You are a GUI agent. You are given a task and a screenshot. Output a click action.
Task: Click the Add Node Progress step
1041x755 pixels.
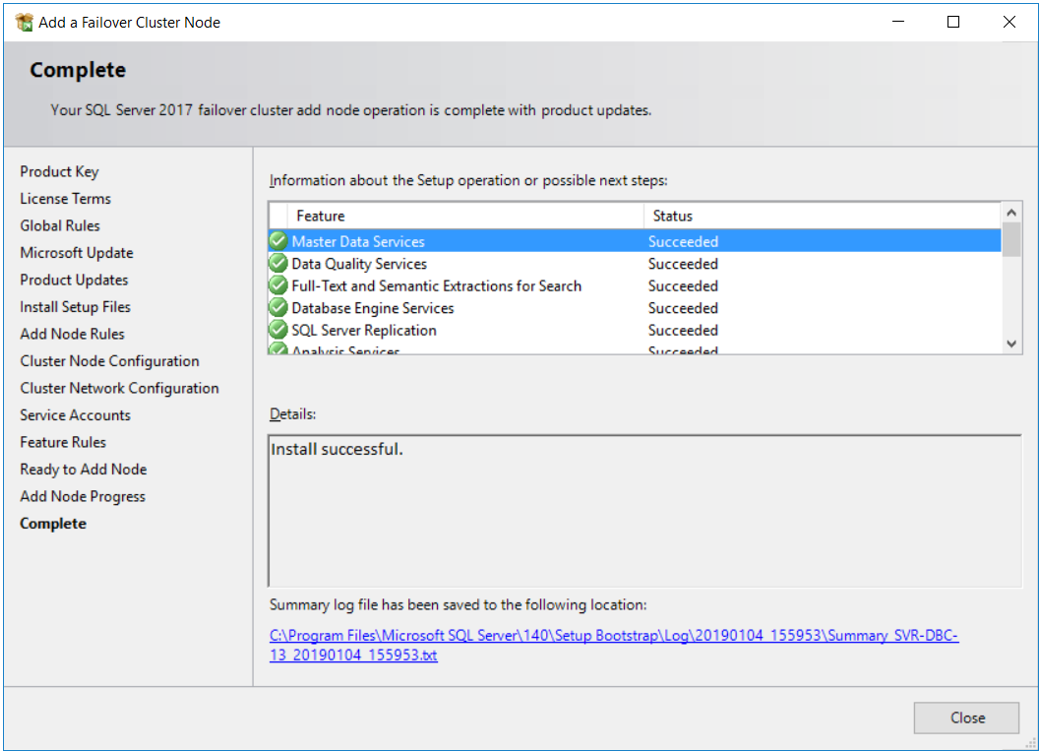coord(82,497)
